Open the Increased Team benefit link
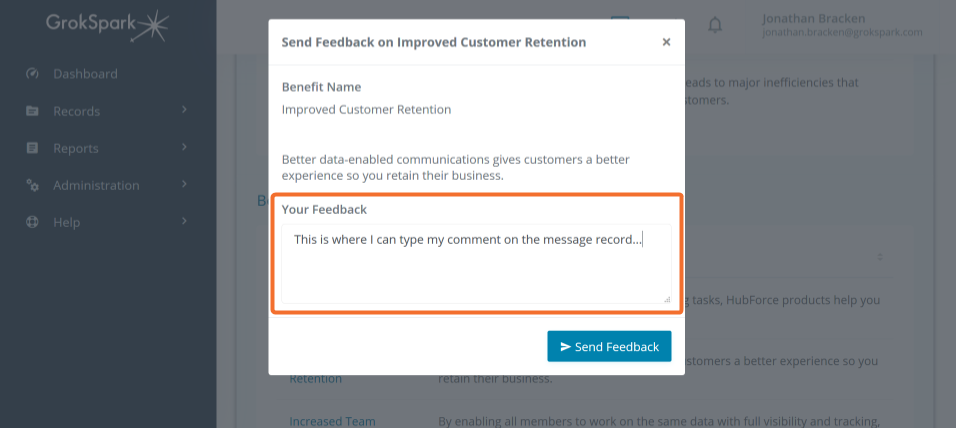956x428 pixels. click(x=332, y=421)
